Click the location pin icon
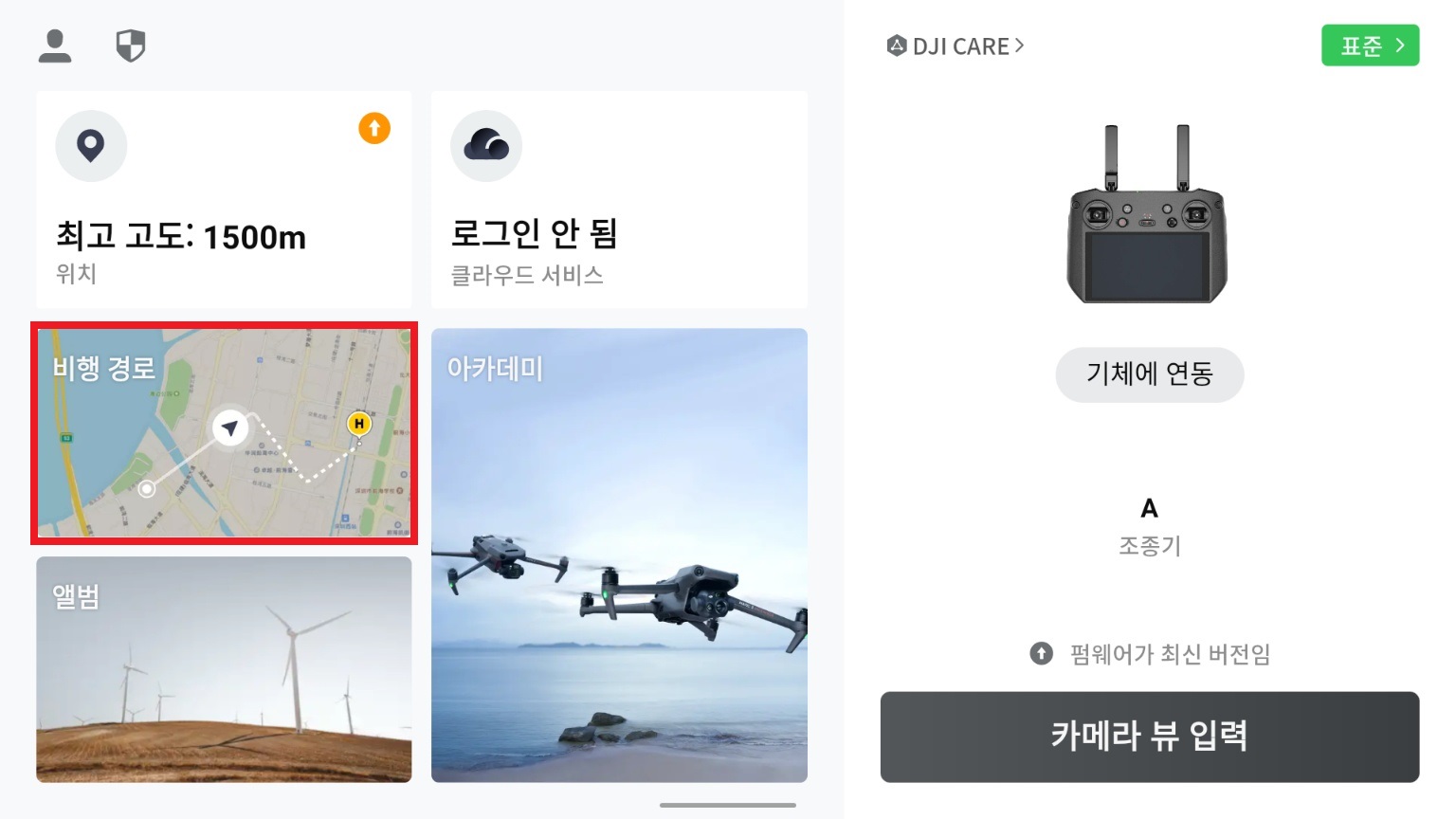 pos(91,146)
